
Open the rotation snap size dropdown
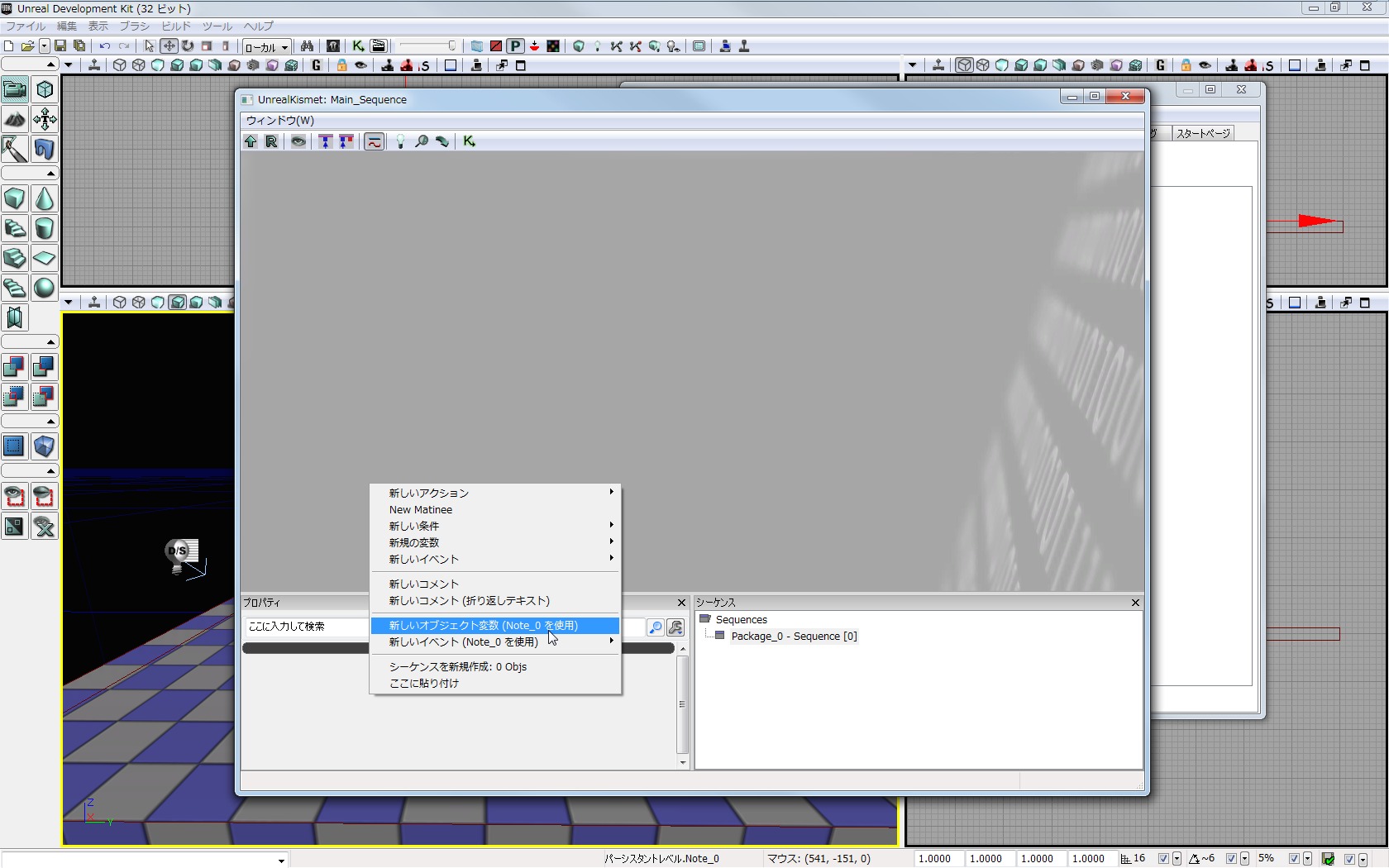[1244, 859]
